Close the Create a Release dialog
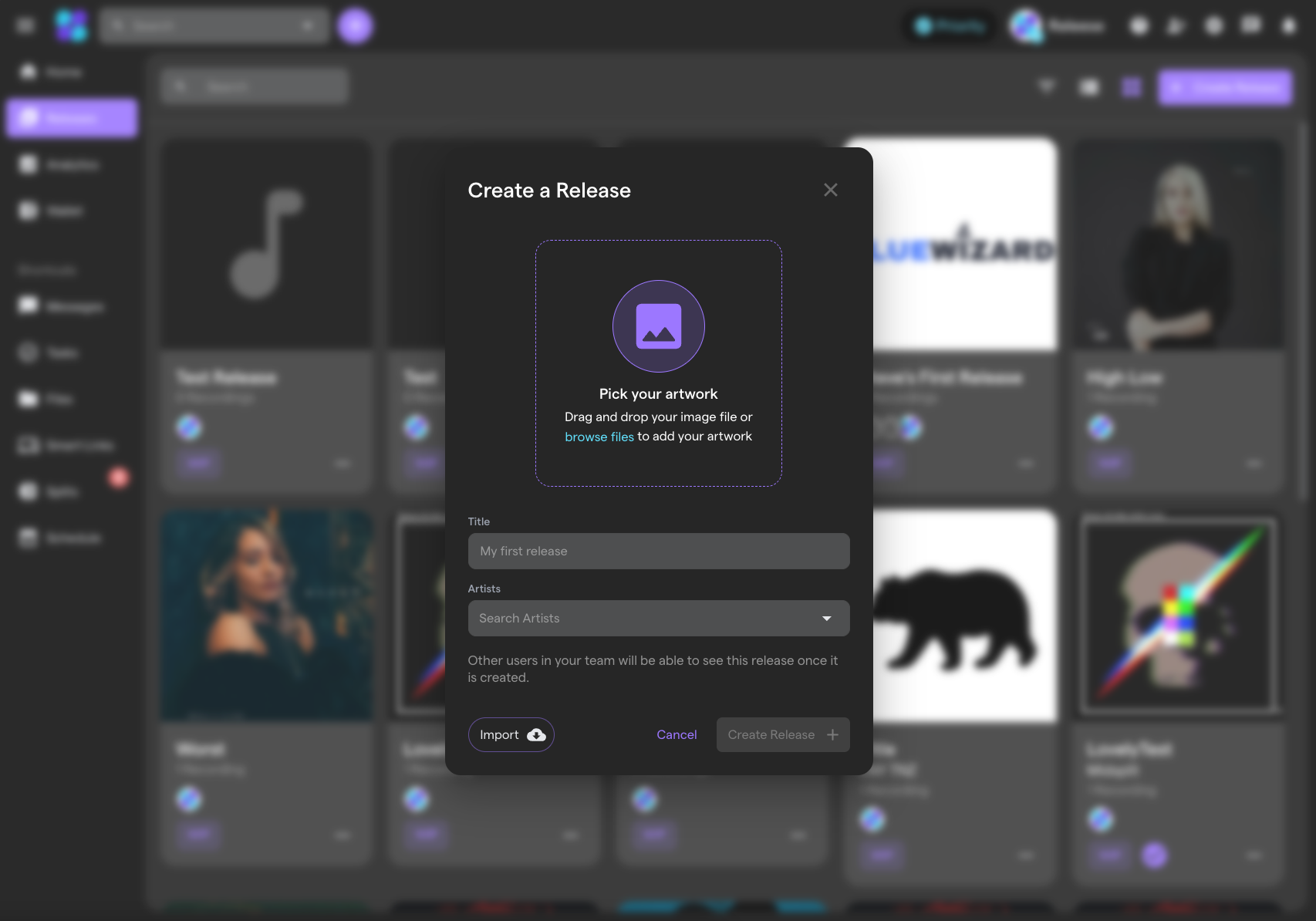This screenshot has height=921, width=1316. coord(830,190)
